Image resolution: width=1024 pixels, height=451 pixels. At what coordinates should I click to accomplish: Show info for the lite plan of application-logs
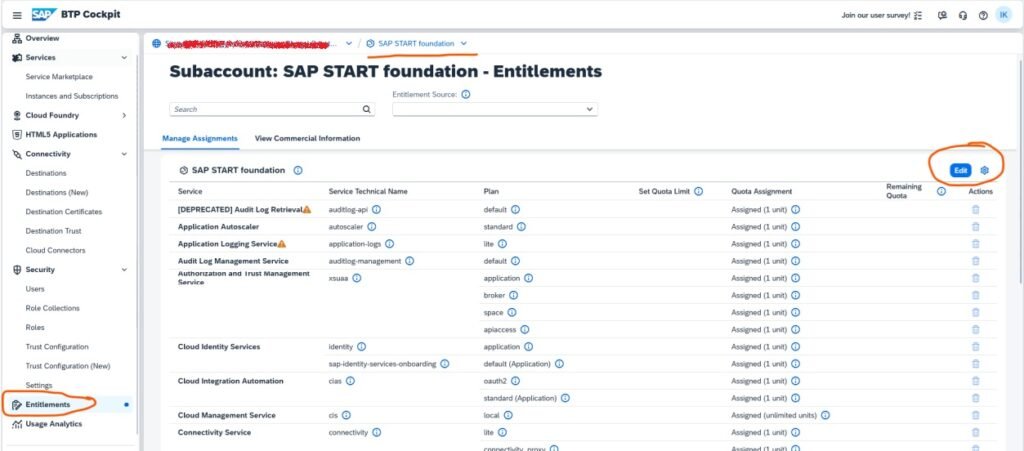(x=502, y=244)
